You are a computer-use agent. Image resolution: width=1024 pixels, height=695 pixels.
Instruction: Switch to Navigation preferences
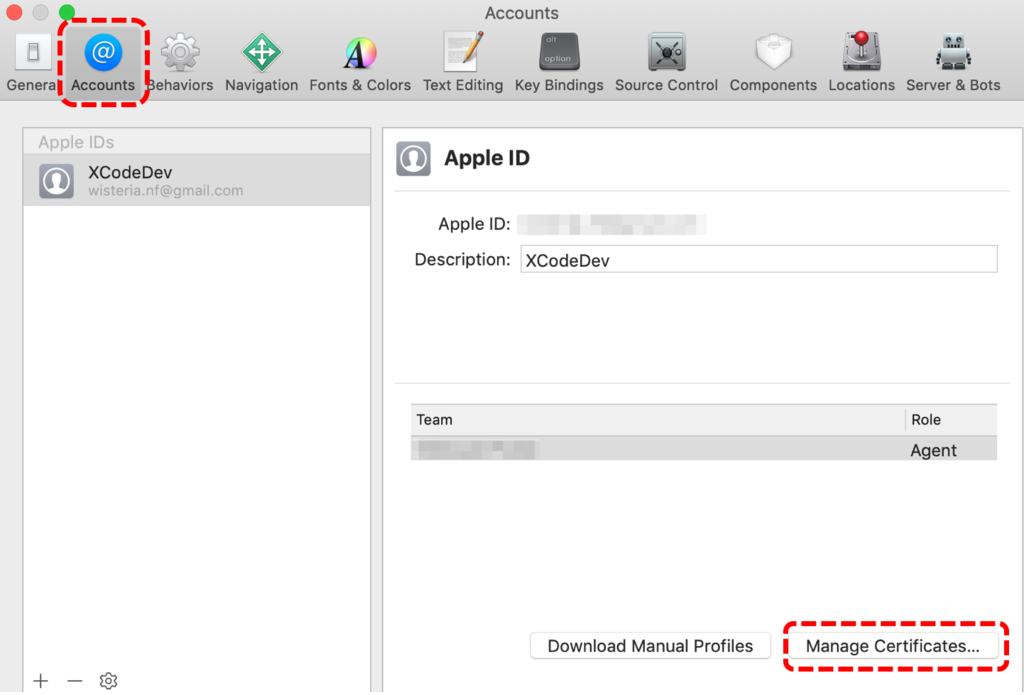[261, 62]
